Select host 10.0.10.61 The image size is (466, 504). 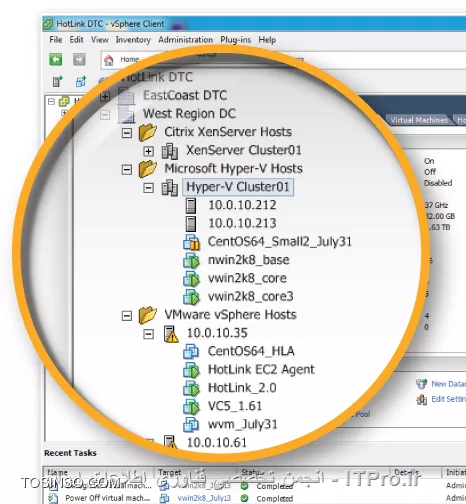[217, 443]
